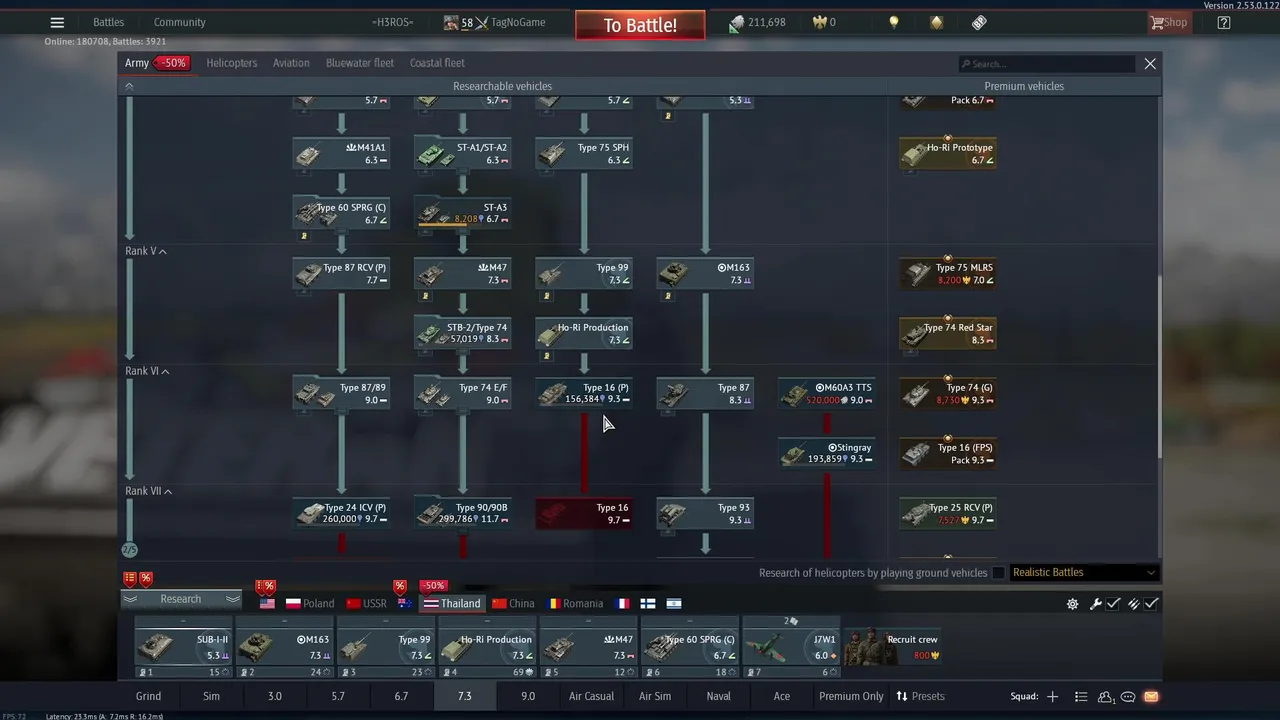Select the Ho-Ri Production crew slot

coord(487,647)
